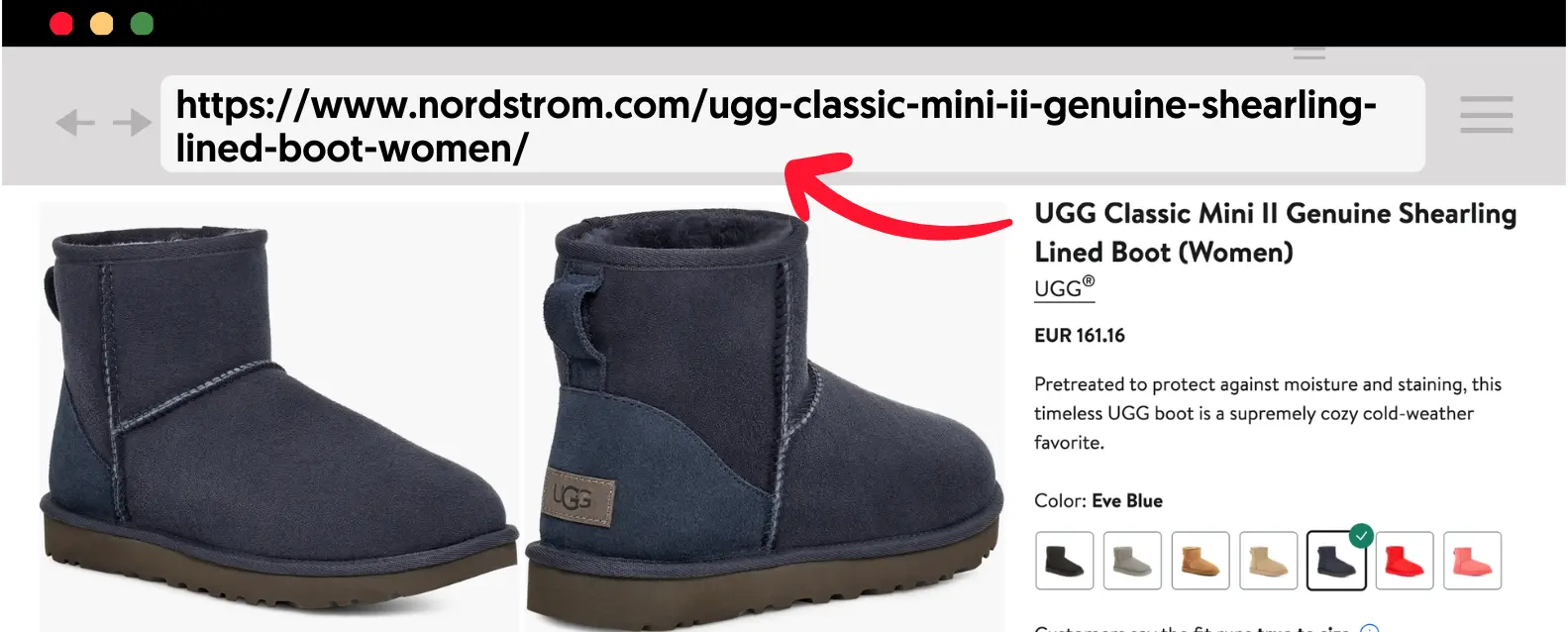Click the green checkmark badge on selected swatch
1568x632 pixels.
[x=1361, y=535]
